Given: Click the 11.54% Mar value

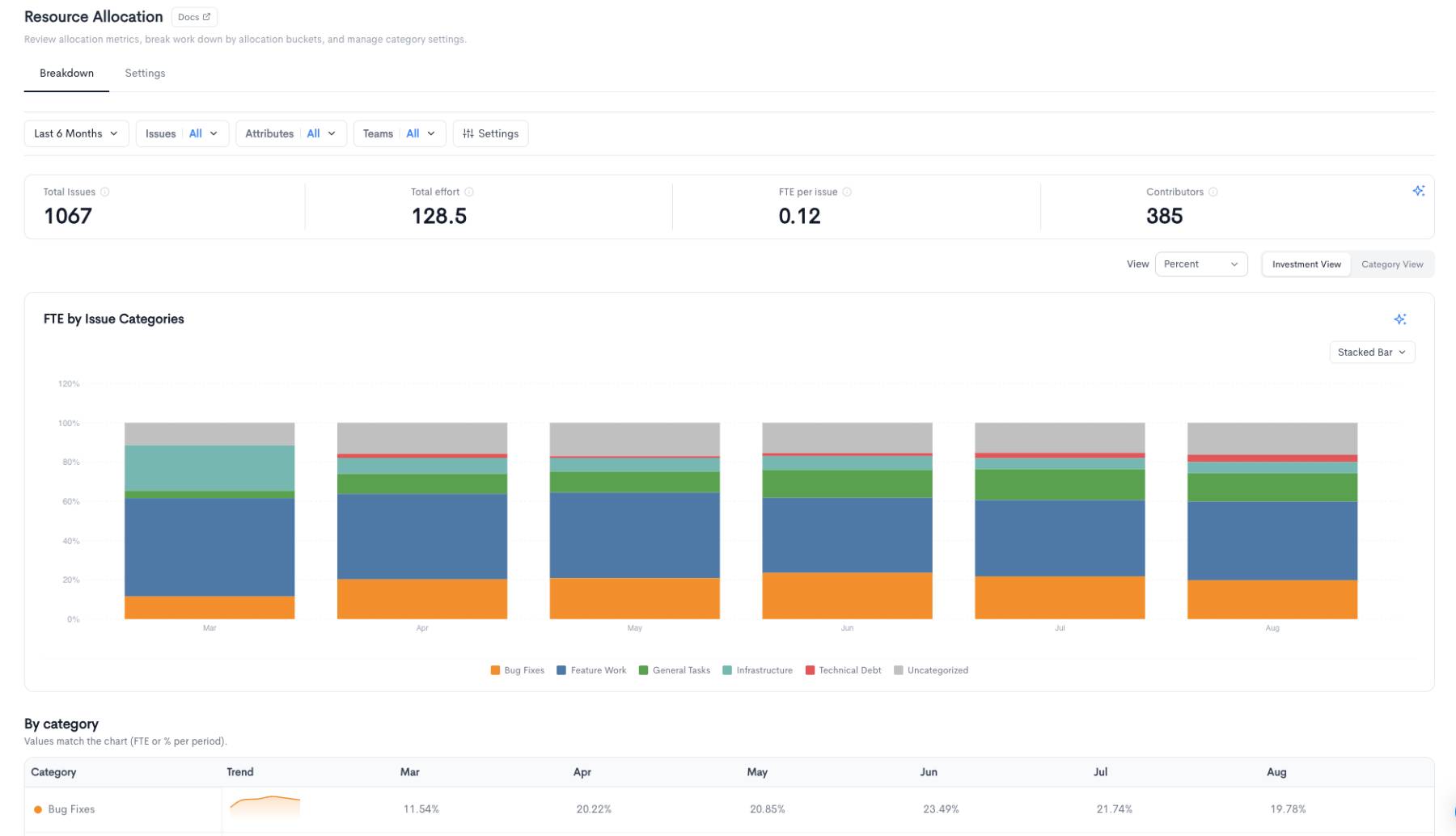Looking at the screenshot, I should [x=421, y=809].
